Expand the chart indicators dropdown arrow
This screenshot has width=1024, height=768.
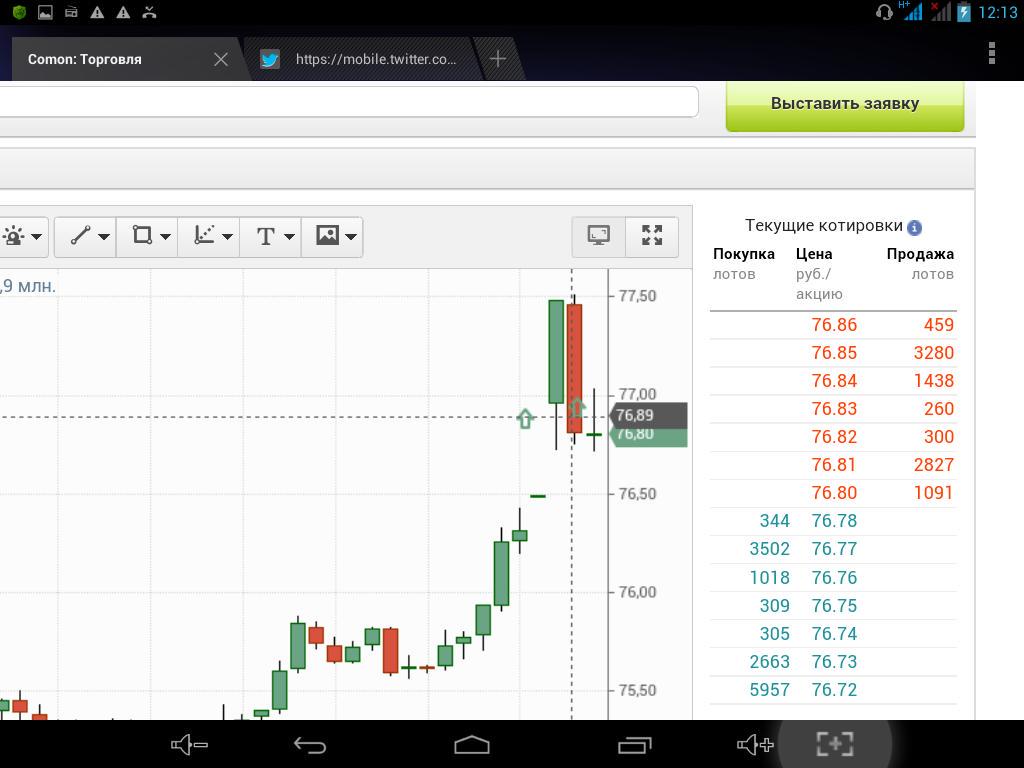coord(227,236)
